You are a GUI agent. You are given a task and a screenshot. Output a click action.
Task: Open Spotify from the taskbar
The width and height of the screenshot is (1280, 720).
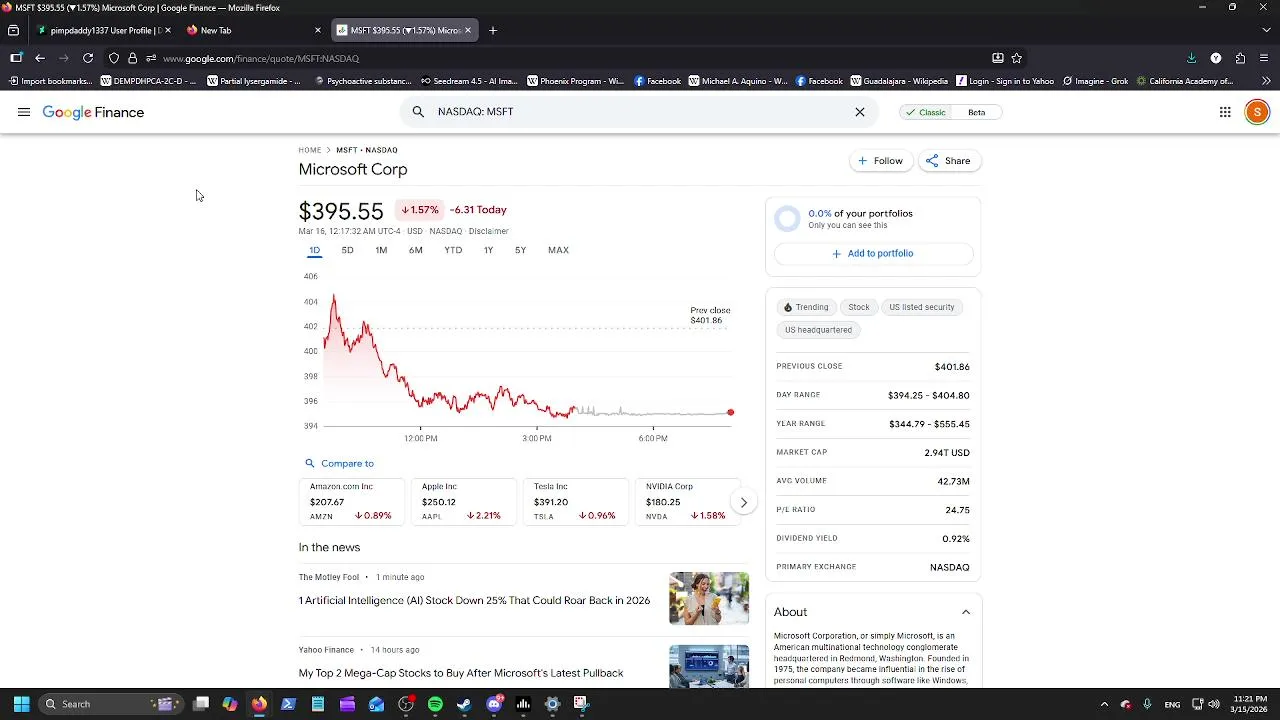pos(435,704)
